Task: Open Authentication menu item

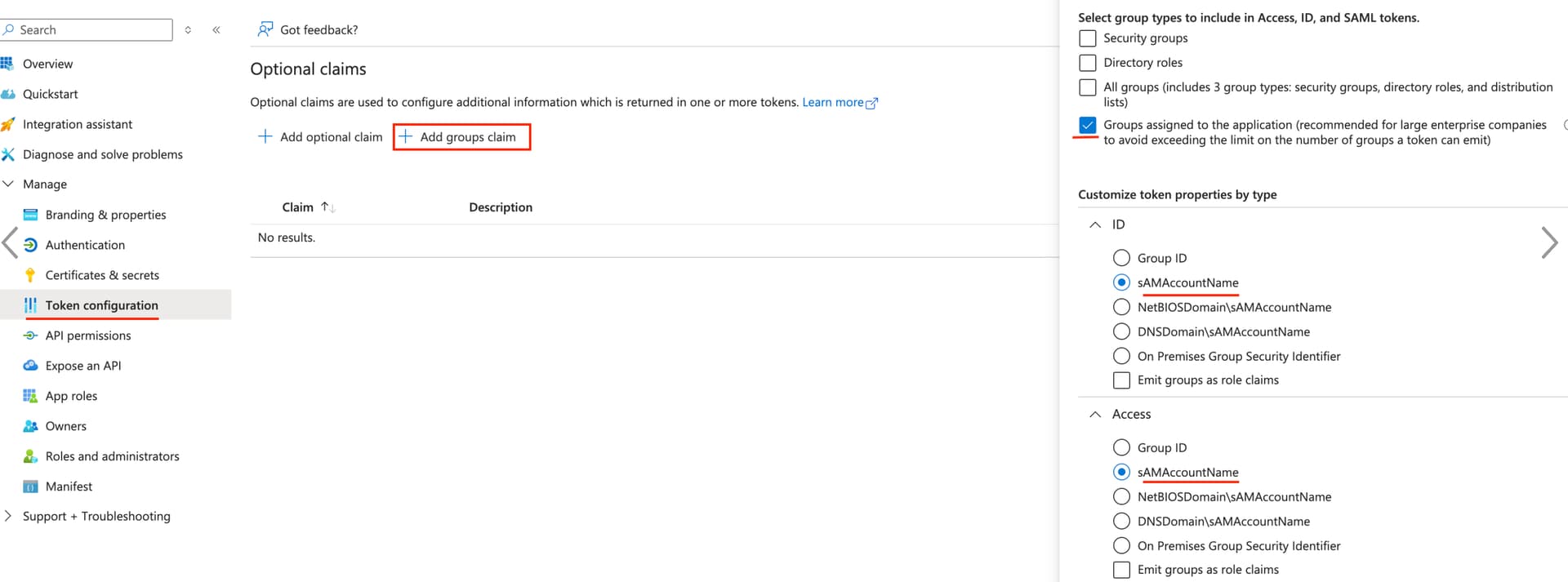Action: pyautogui.click(x=85, y=245)
